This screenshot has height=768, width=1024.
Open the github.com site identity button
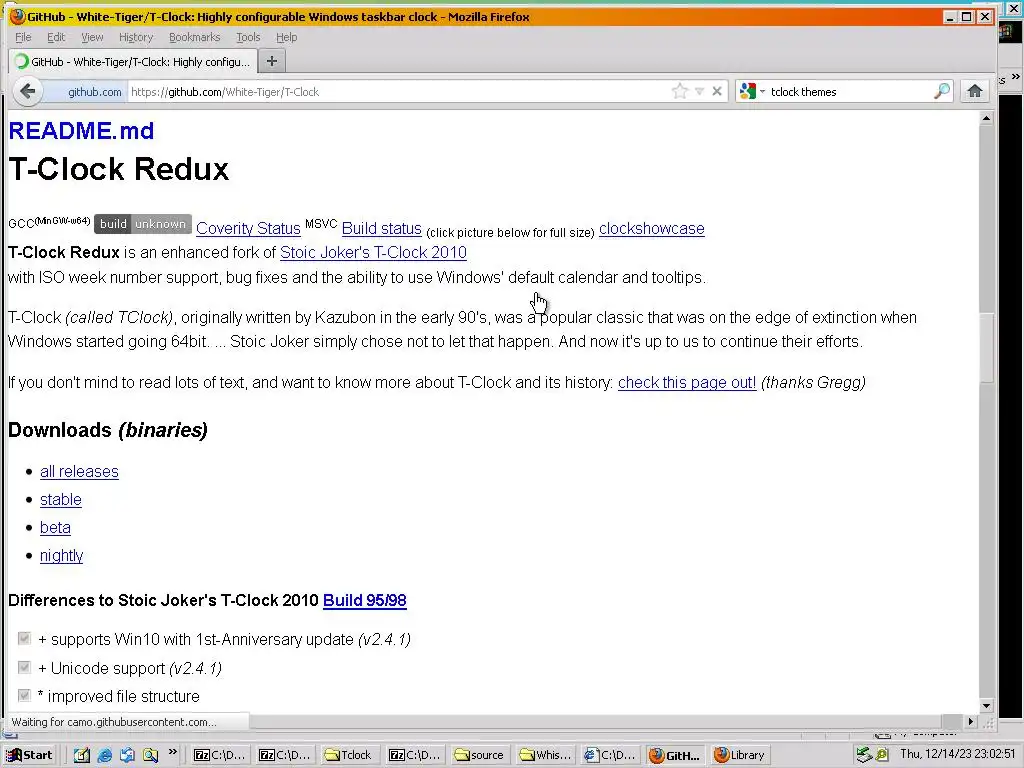tap(86, 92)
